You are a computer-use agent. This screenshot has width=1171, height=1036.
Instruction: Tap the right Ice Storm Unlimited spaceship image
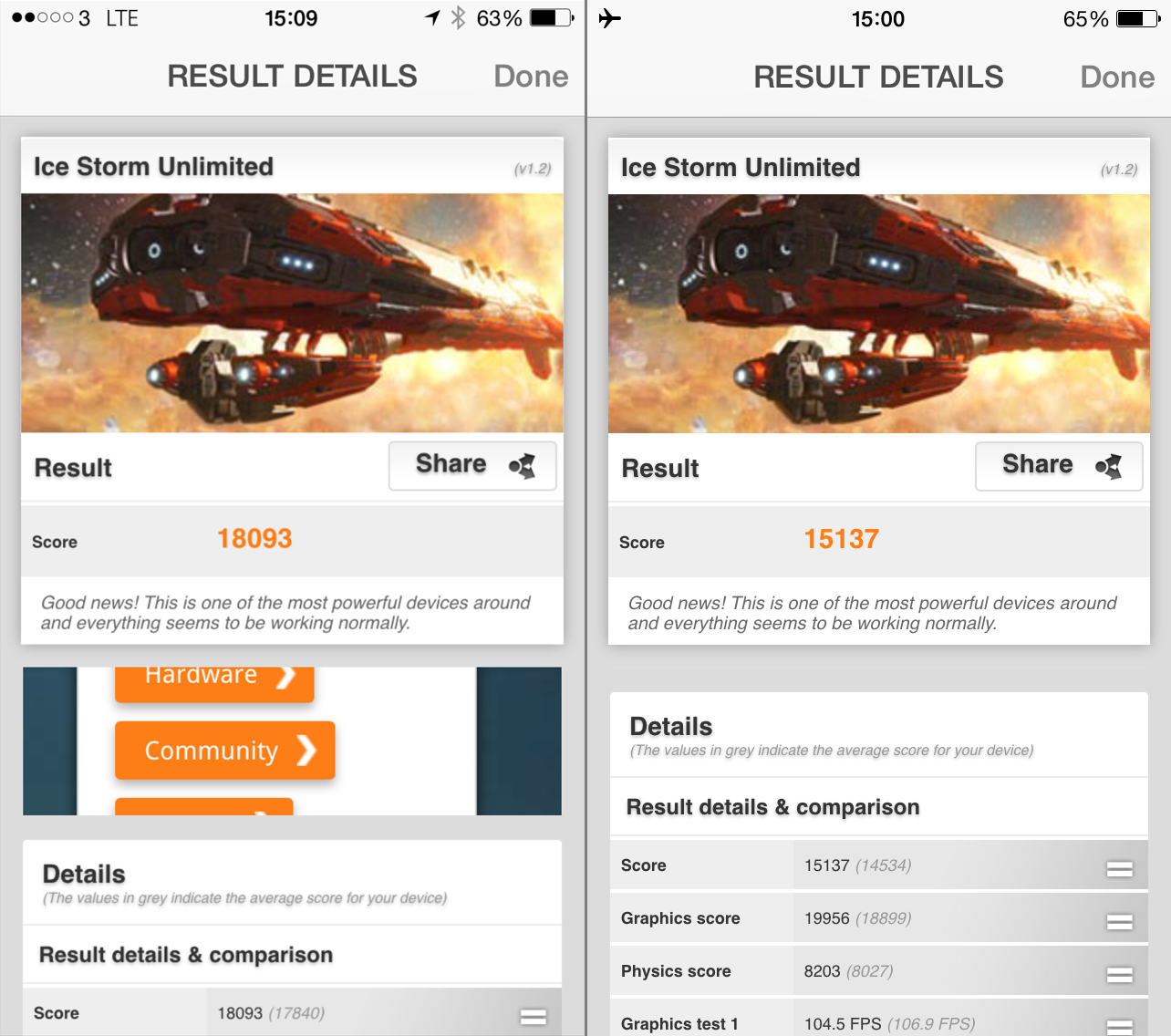(879, 314)
